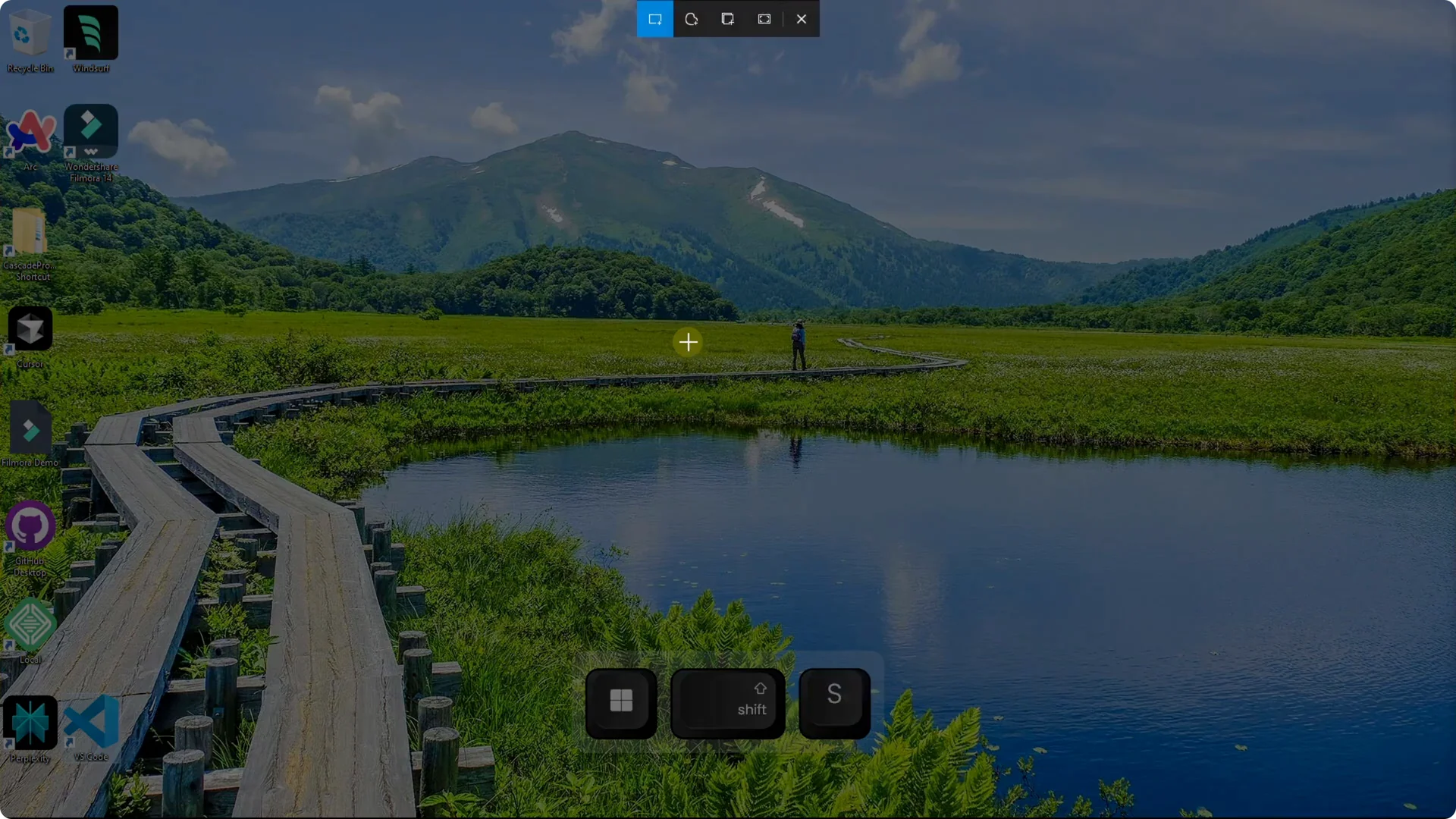Select the Freeform snip mode

pos(691,19)
